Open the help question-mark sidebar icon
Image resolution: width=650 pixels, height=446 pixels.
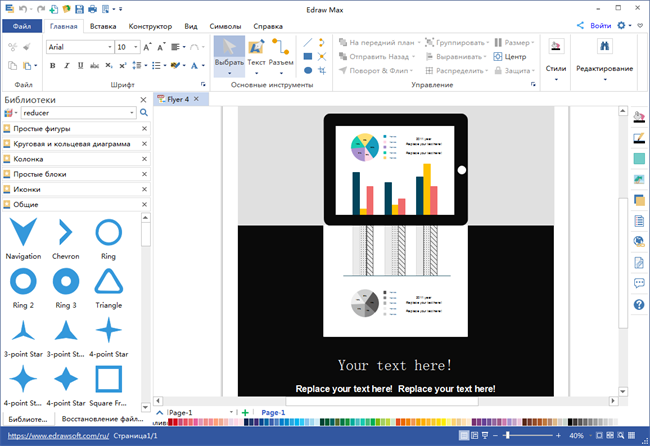click(x=639, y=305)
